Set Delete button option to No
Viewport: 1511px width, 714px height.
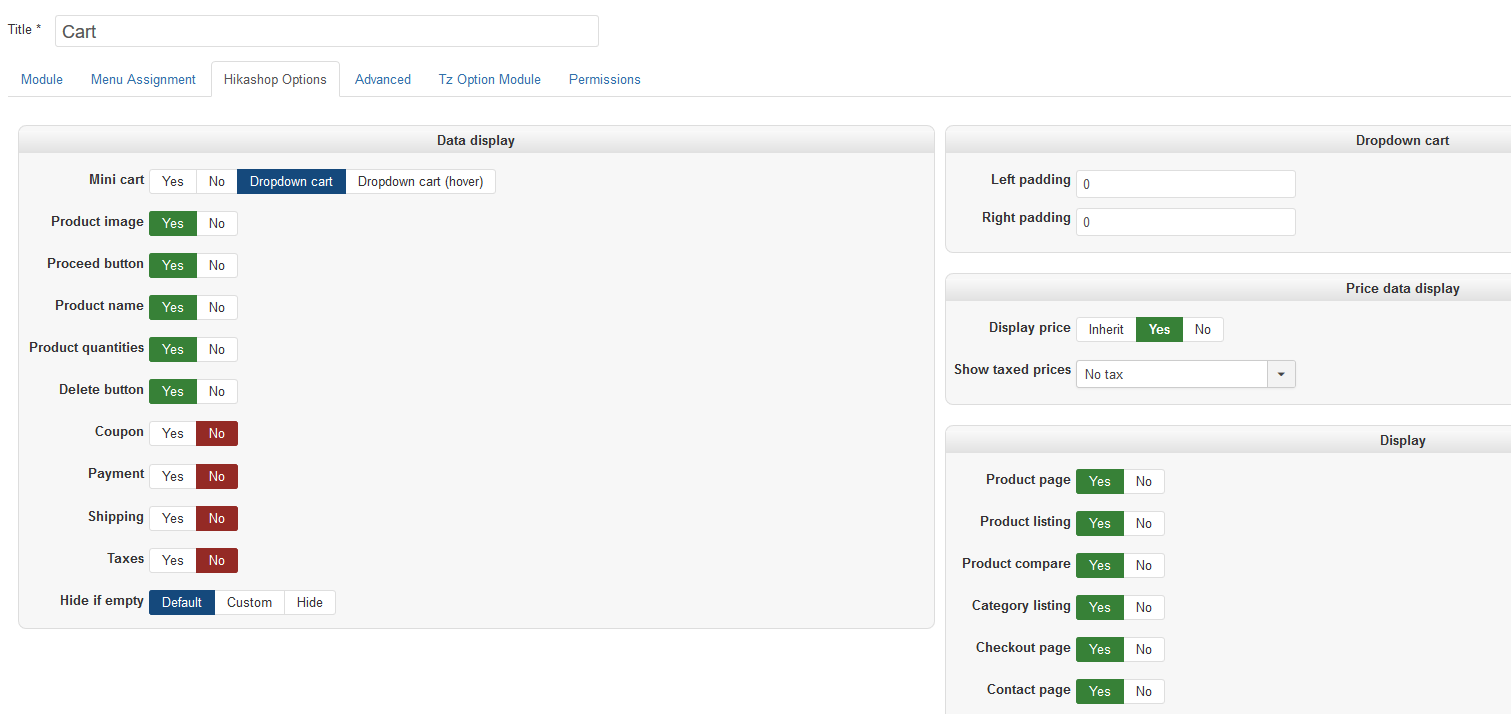point(217,391)
